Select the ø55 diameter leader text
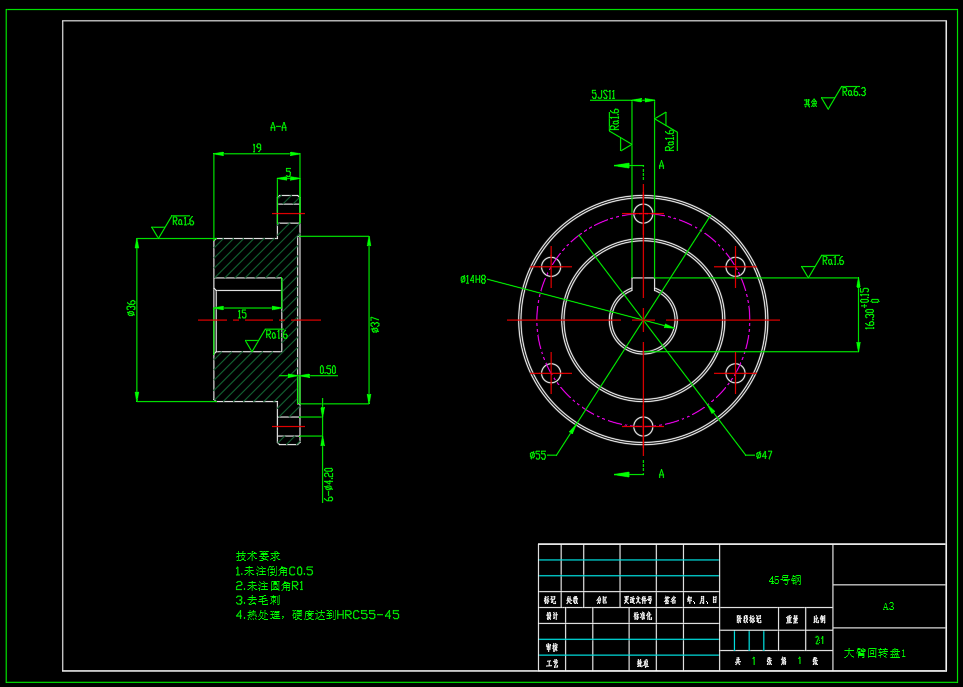Viewport: 963px width, 687px height. [x=537, y=455]
